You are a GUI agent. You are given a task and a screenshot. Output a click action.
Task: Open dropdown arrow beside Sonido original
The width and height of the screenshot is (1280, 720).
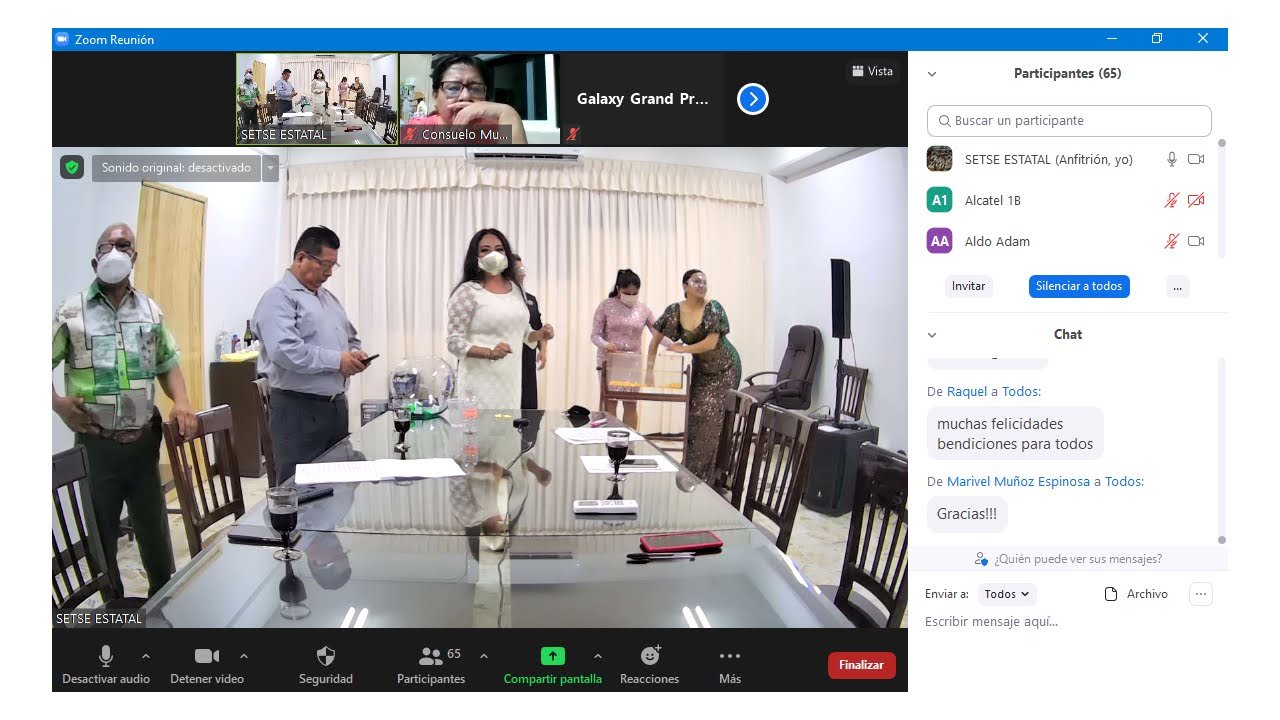270,168
